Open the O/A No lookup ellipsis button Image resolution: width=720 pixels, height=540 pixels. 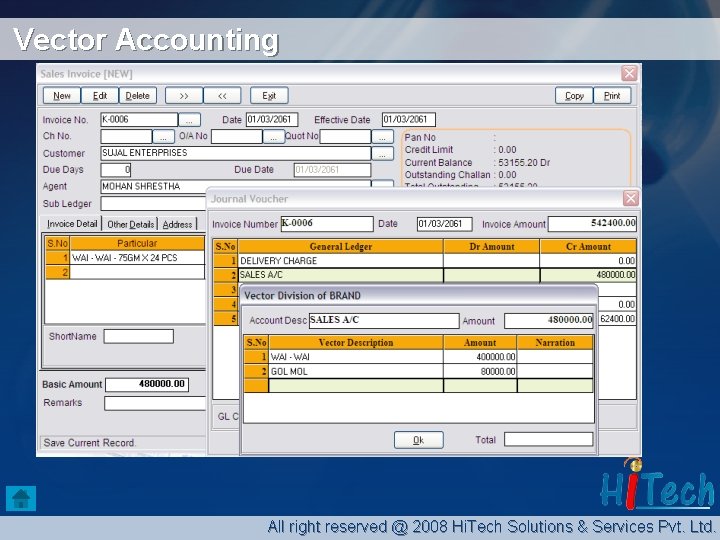click(x=274, y=136)
